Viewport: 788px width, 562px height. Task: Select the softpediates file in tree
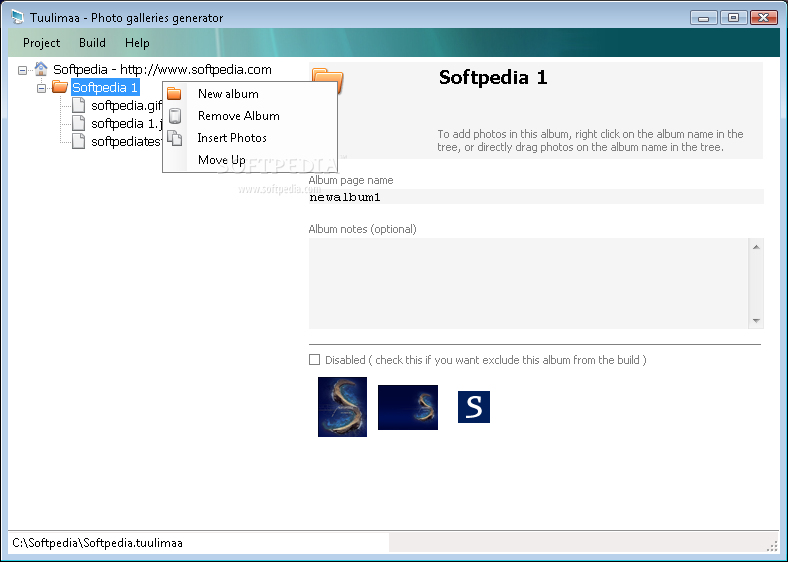(x=126, y=142)
